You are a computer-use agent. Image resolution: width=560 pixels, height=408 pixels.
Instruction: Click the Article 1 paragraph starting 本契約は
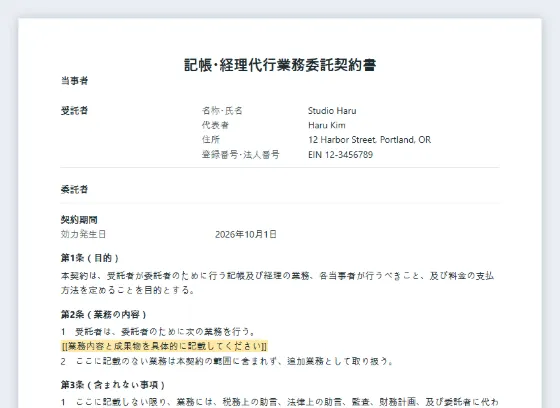pos(278,283)
